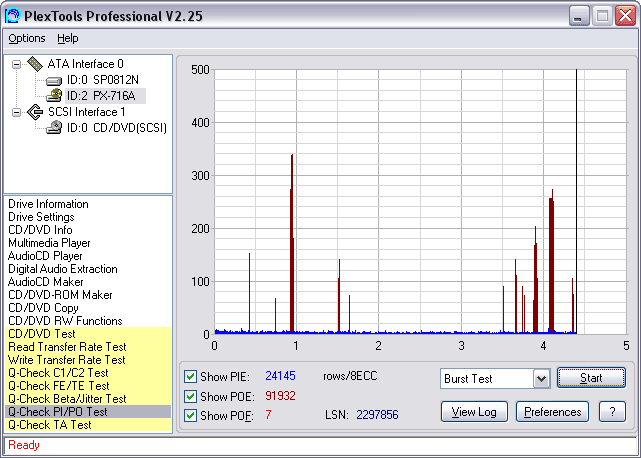Open CD/DVD Copy function
Viewport: 641px width, 458px height.
pyautogui.click(x=43, y=308)
